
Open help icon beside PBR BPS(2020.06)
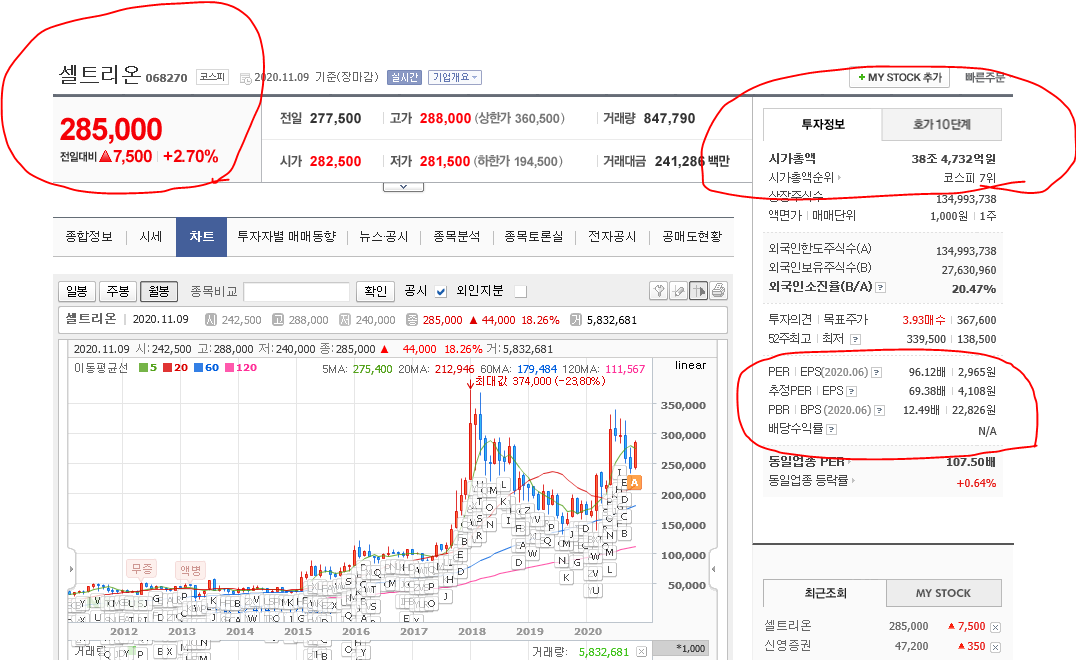pyautogui.click(x=880, y=411)
